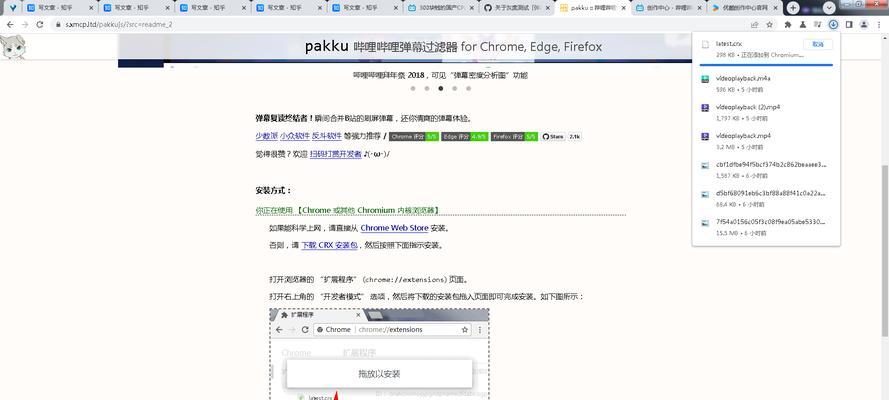Viewport: 889px width, 400px height.
Task: Switch to the 300块钱的国产CPU tab
Action: pyautogui.click(x=442, y=8)
